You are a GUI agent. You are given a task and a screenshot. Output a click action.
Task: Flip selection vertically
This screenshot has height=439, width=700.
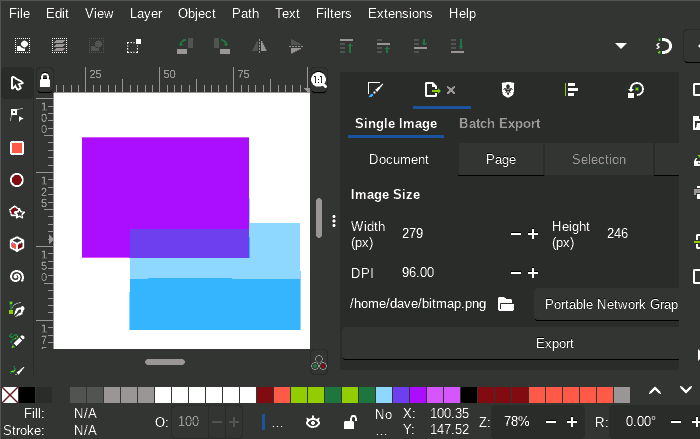point(296,46)
